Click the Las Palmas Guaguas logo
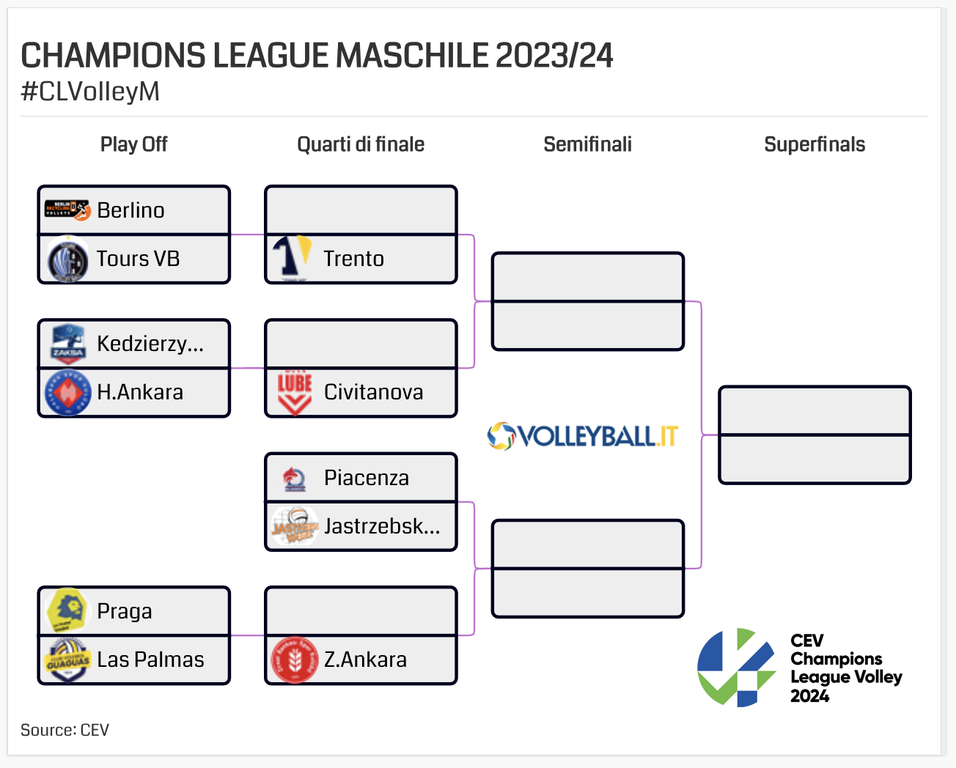 68,659
